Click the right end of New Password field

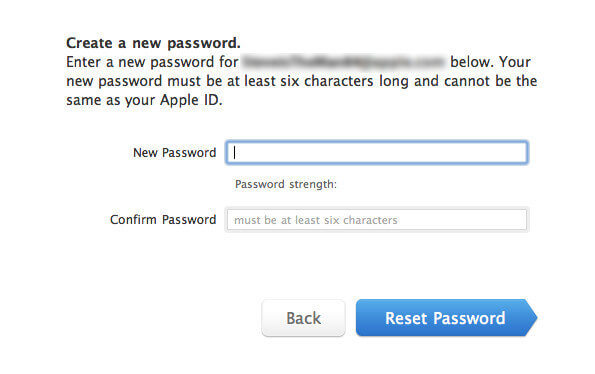pyautogui.click(x=518, y=152)
